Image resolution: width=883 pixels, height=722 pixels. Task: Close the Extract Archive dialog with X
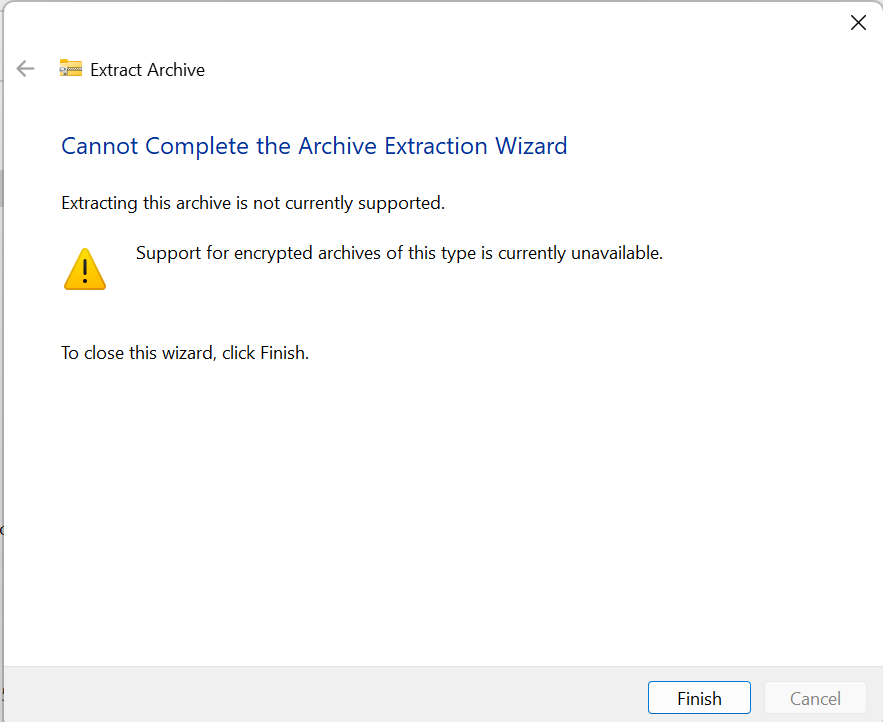pyautogui.click(x=858, y=23)
